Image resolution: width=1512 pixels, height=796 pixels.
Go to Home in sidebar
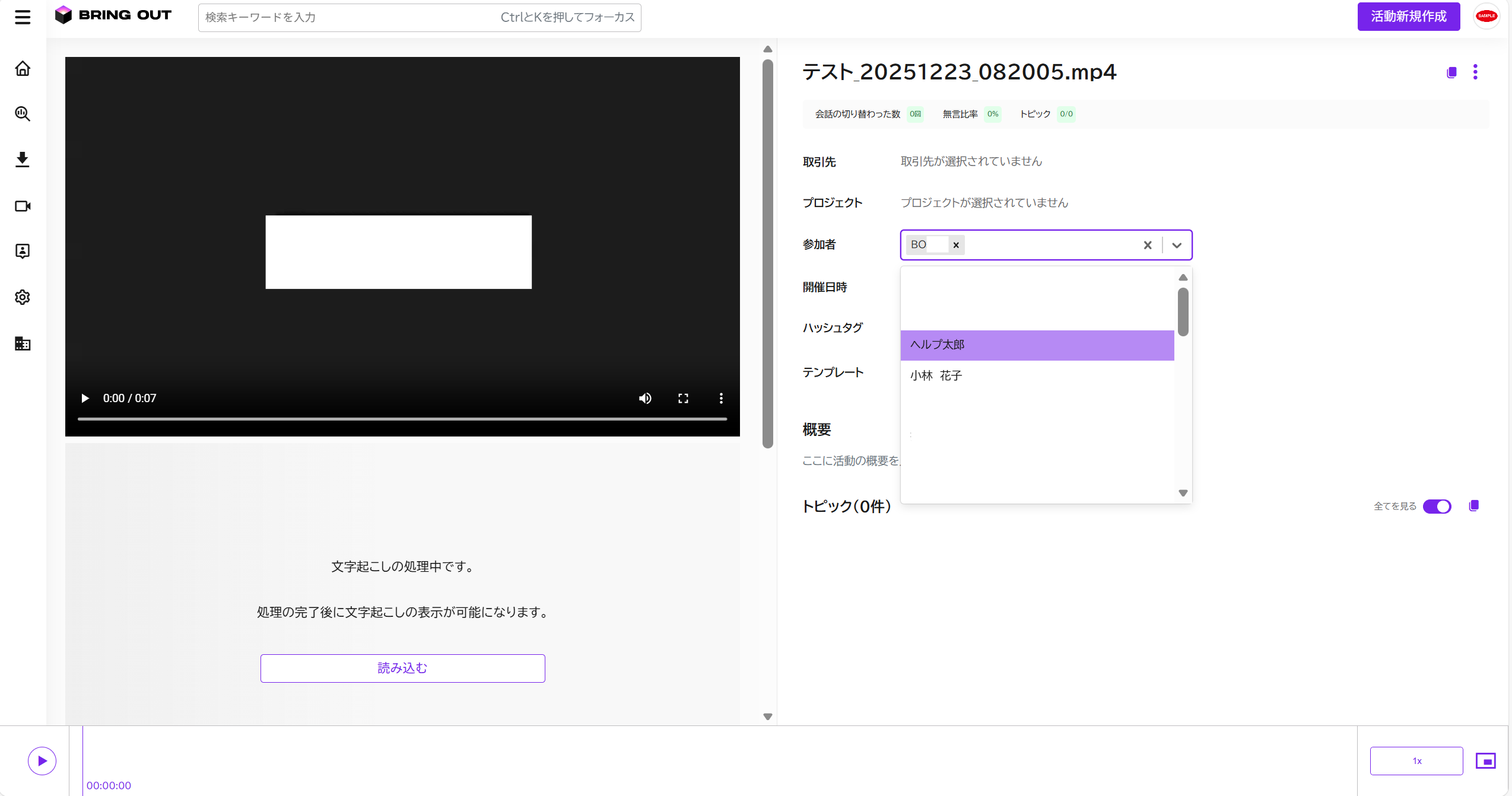pyautogui.click(x=23, y=69)
